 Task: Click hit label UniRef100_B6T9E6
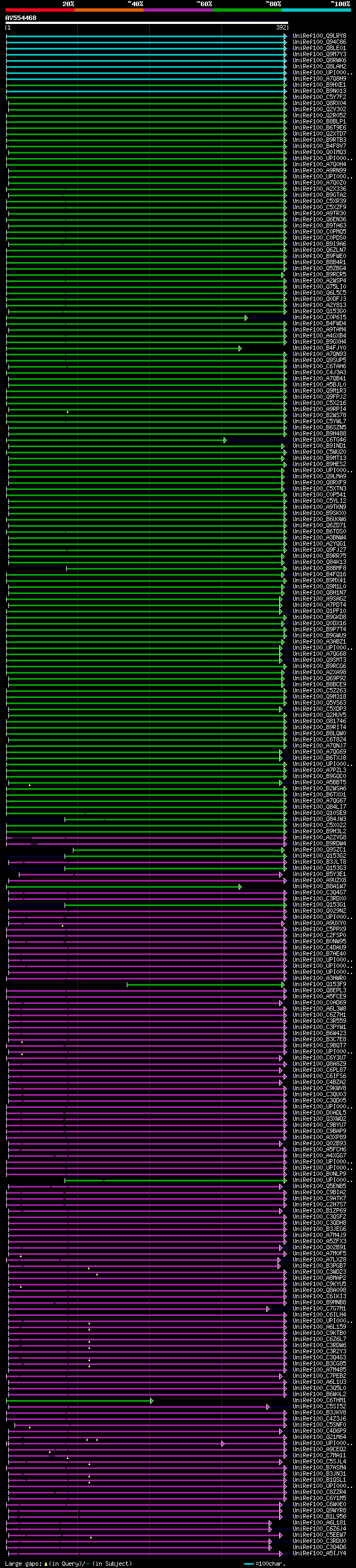[x=319, y=127]
